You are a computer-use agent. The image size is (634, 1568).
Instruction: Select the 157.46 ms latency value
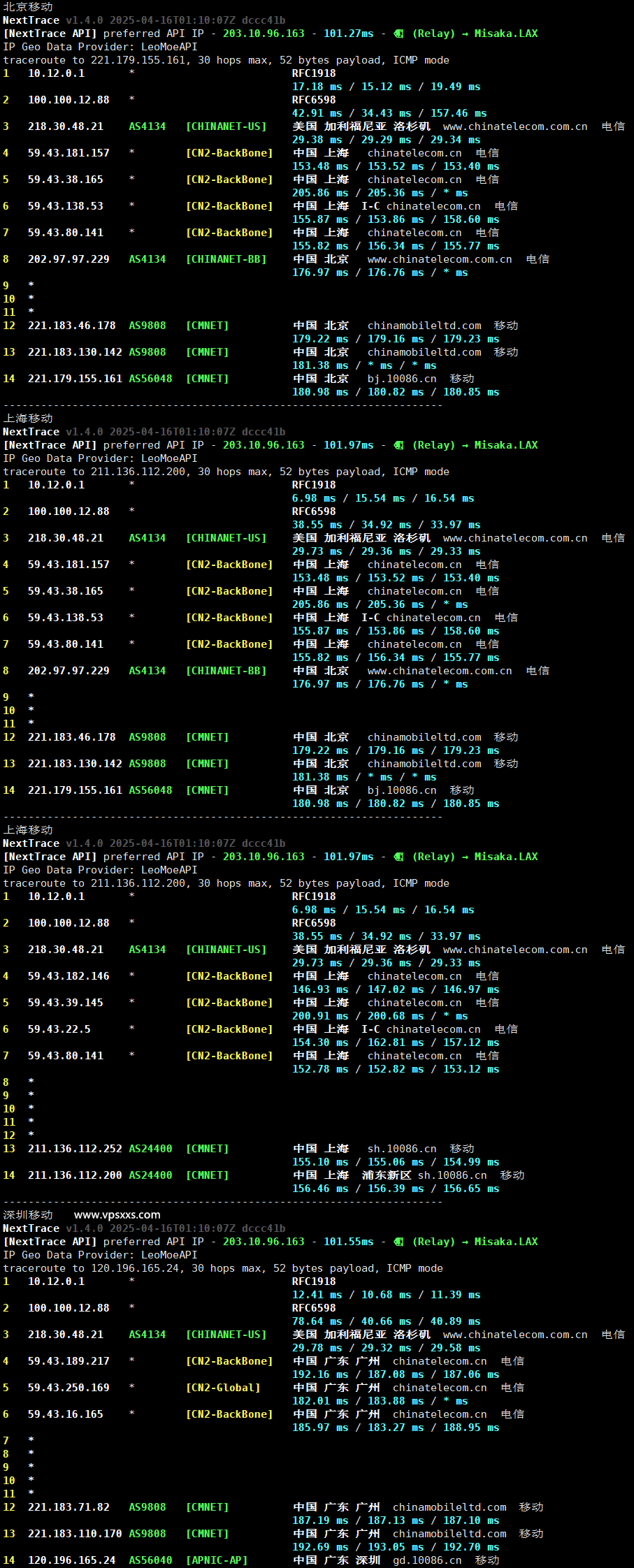(459, 113)
